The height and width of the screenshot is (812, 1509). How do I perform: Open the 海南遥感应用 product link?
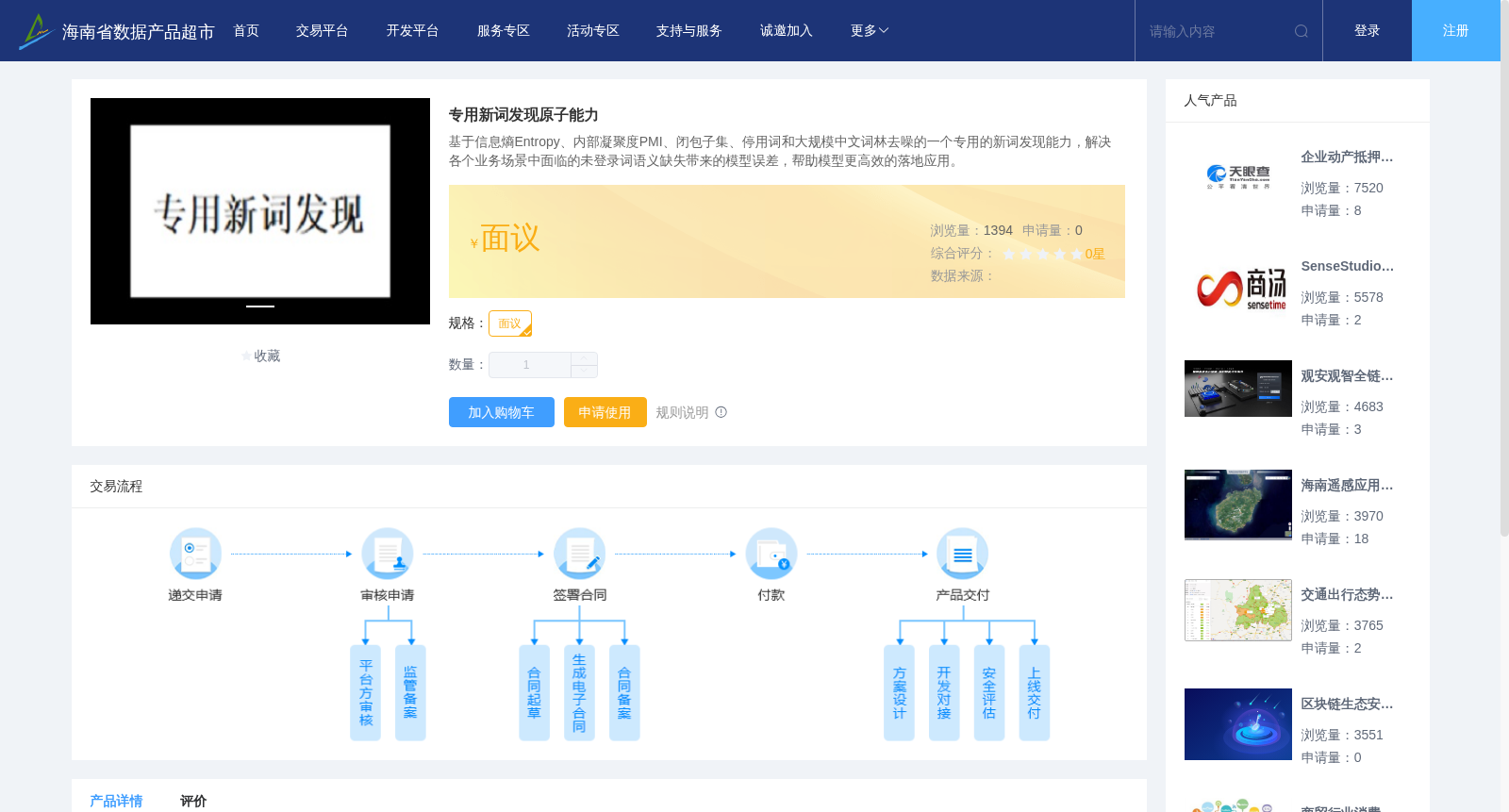coord(1347,486)
